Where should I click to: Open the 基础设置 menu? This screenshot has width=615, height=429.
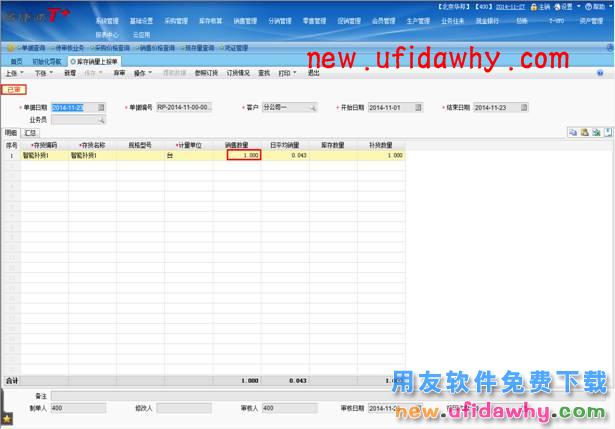click(x=141, y=21)
